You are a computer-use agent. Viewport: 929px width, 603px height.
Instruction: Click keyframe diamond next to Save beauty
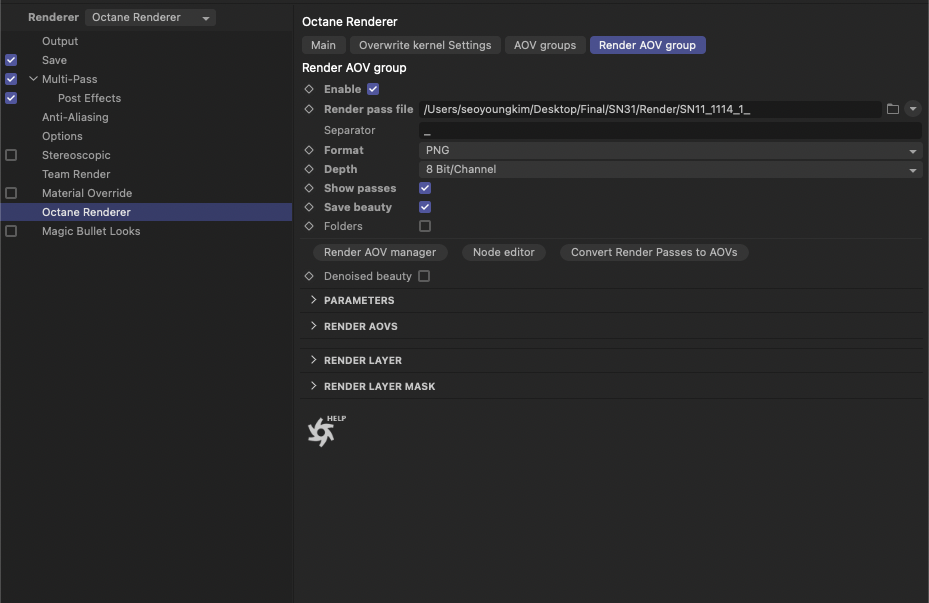point(309,207)
